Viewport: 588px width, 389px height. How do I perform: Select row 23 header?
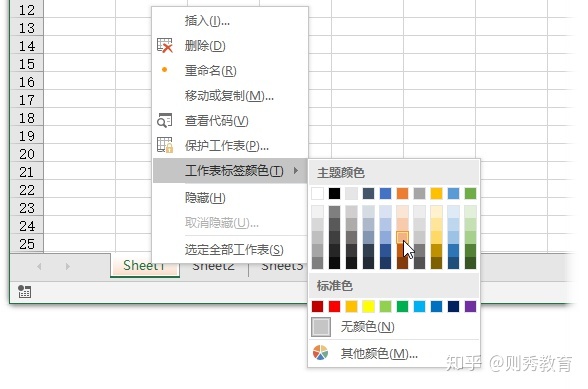click(27, 208)
